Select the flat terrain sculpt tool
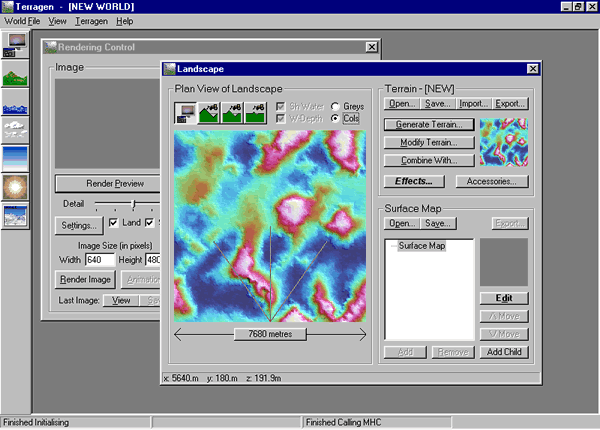Screen dimensions: 600x430 point(255,112)
